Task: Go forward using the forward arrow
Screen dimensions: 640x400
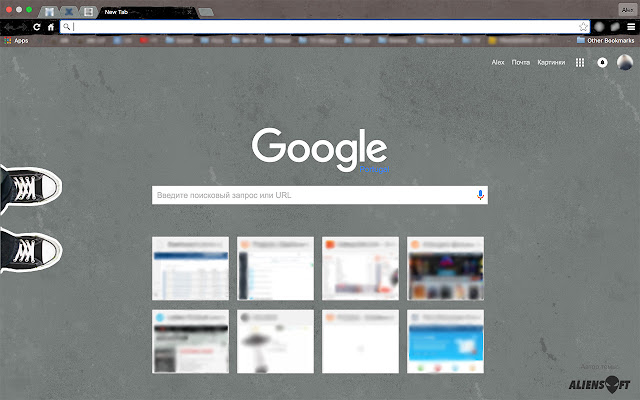Action: point(21,27)
